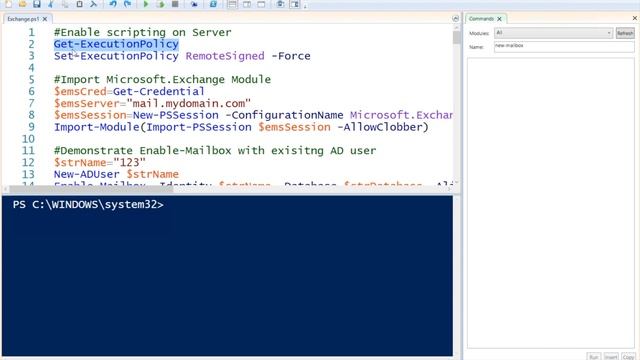Click '-ConfigurationName' on line 8
Viewport: 640px width, 360px height.
[284, 115]
